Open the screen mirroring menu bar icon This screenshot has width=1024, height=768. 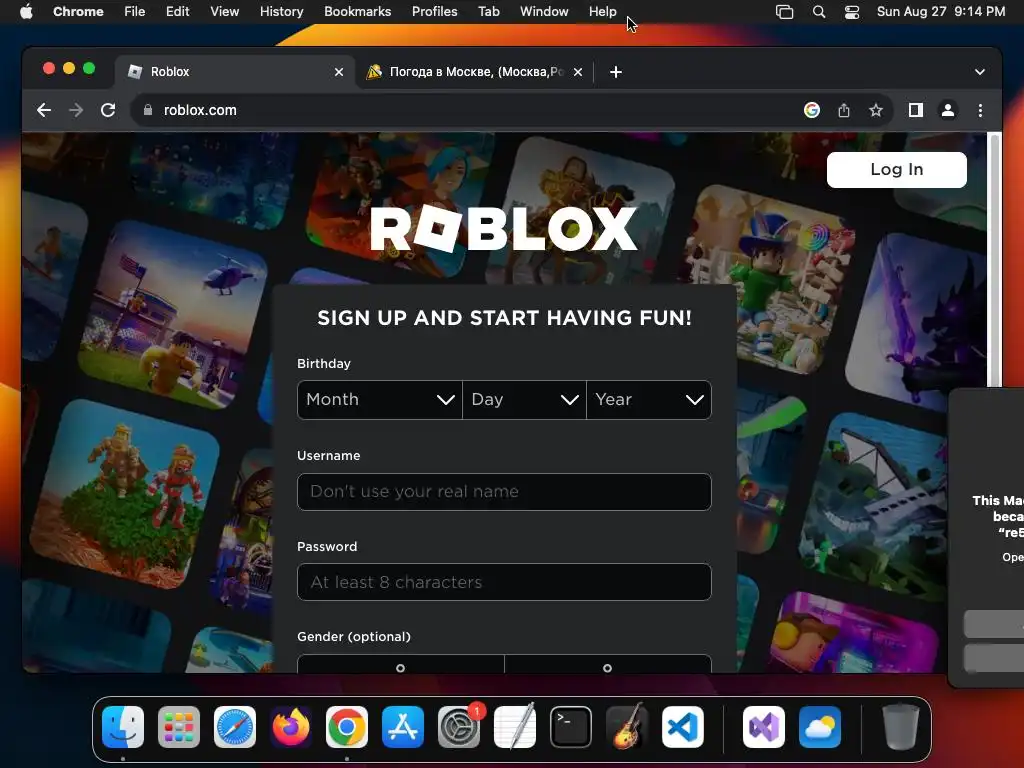click(784, 12)
